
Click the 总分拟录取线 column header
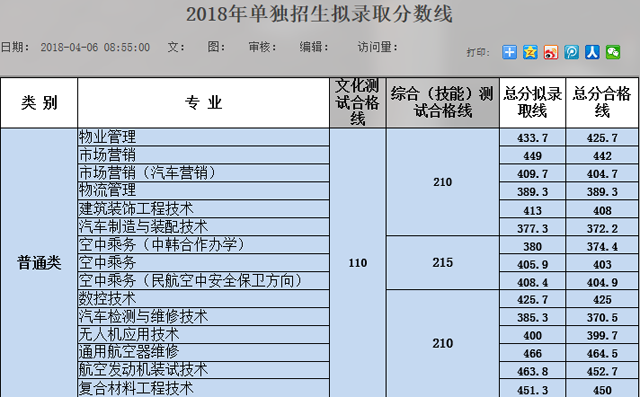pos(532,102)
